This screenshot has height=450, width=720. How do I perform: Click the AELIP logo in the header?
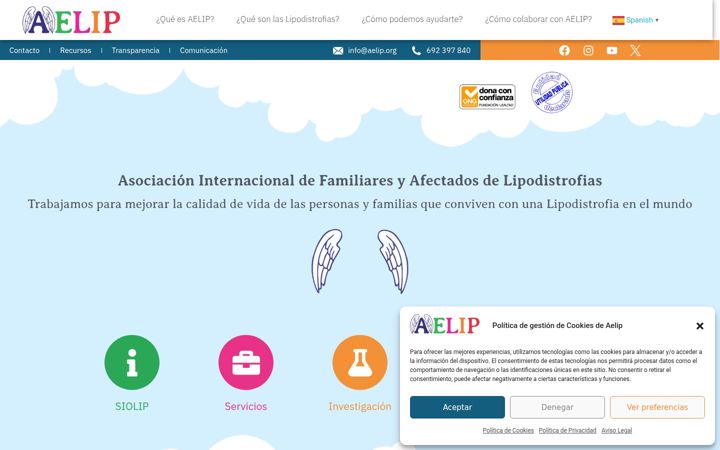71,21
